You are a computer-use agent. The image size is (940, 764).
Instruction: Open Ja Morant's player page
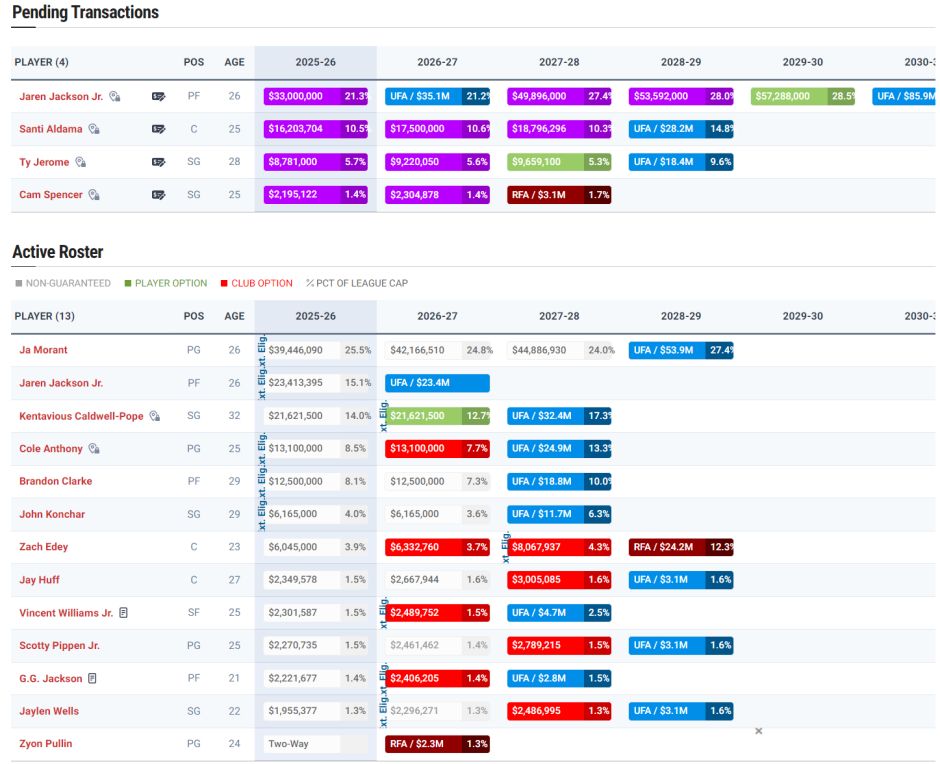(43, 350)
